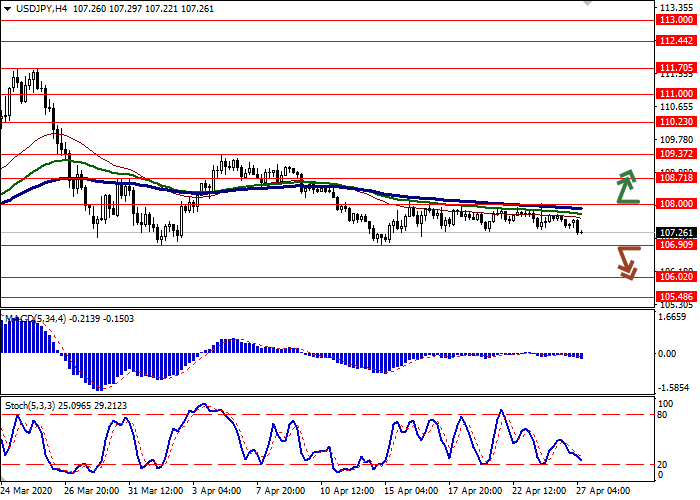Click the Stoch(5,3,3) indicator label
This screenshot has height=500, width=700.
tap(32, 405)
